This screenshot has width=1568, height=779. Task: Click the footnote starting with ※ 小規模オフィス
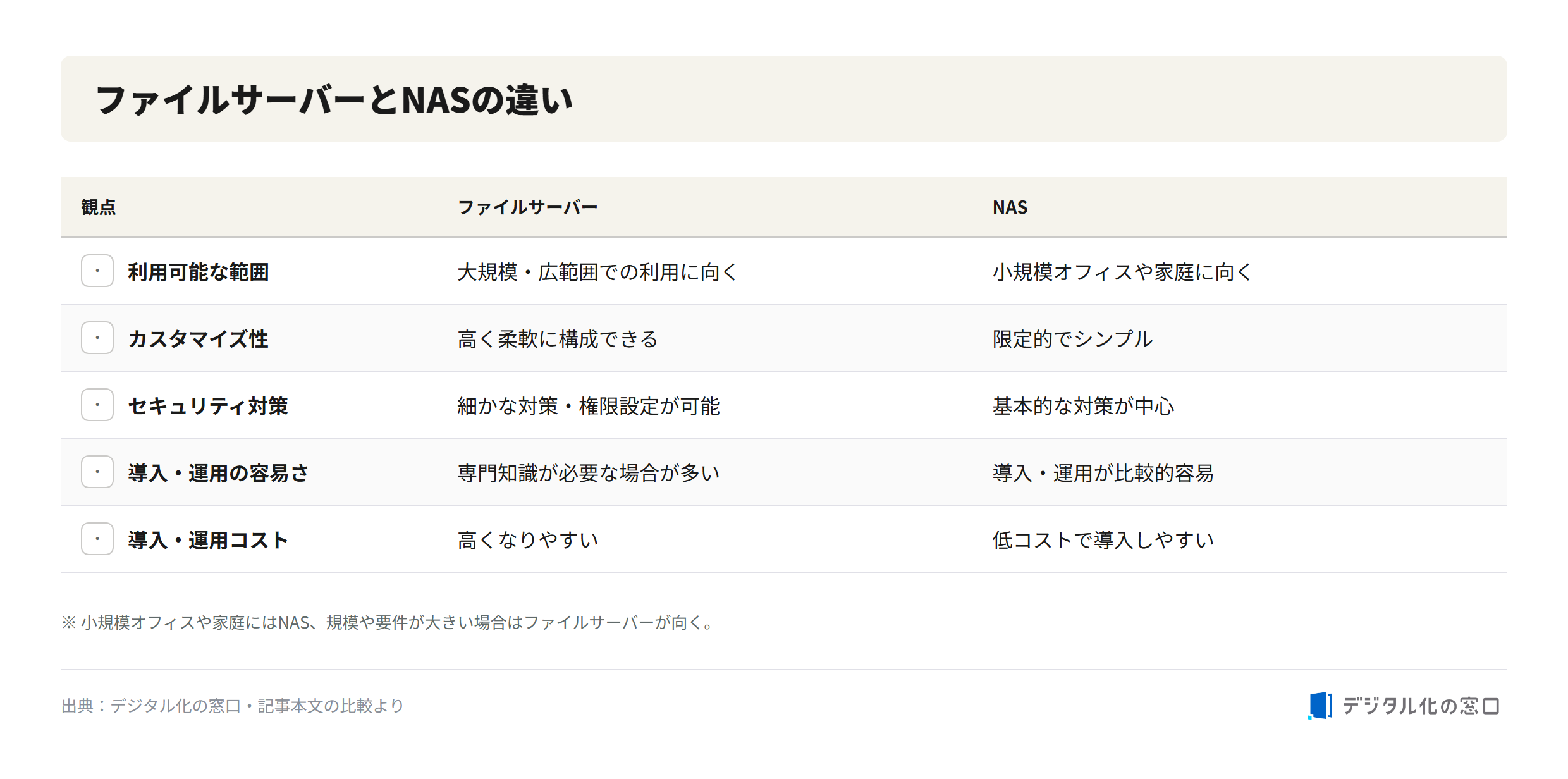389,622
